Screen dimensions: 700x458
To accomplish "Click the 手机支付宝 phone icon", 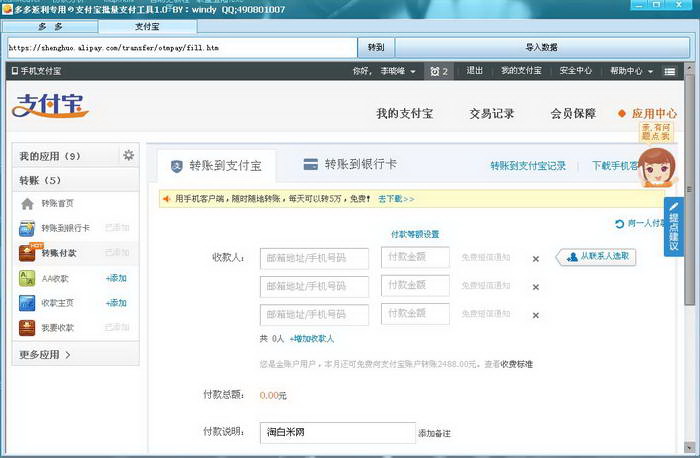I will pos(15,71).
